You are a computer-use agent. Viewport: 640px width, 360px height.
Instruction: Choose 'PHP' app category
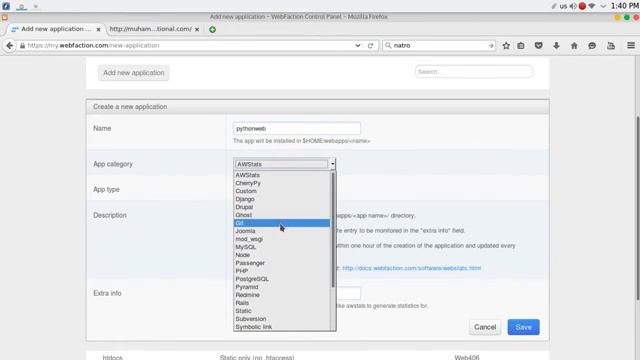pyautogui.click(x=282, y=271)
